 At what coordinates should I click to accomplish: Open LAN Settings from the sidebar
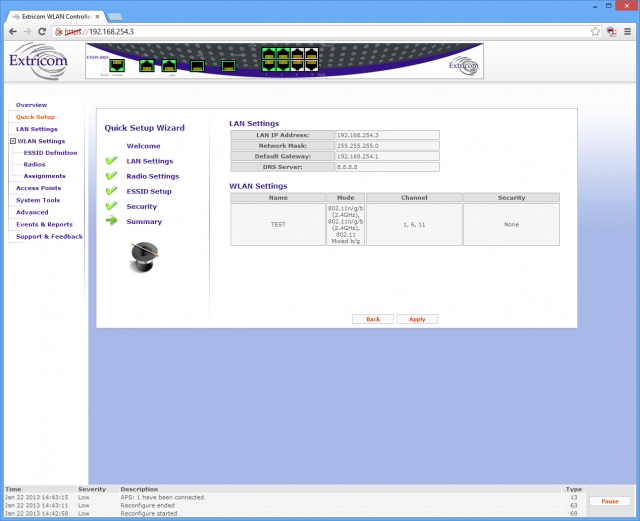[37, 129]
